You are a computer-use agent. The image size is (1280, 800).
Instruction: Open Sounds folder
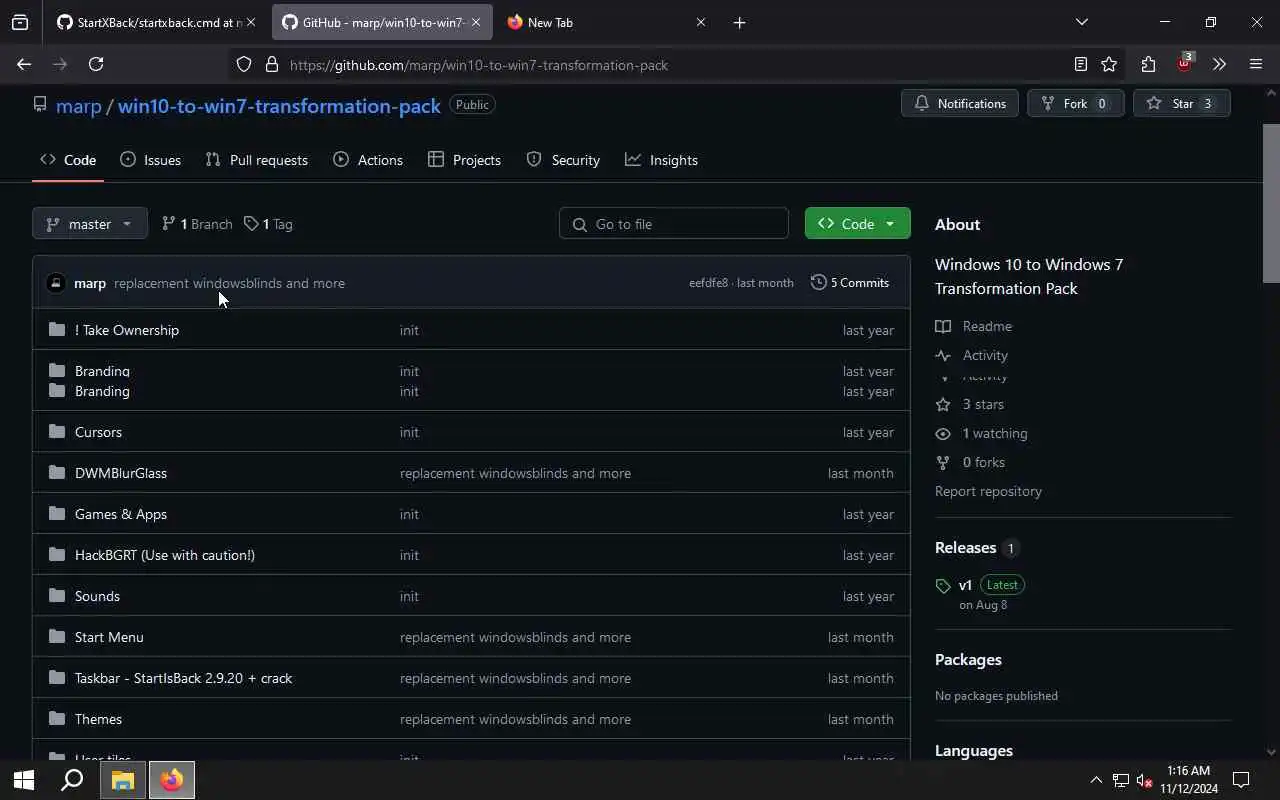(x=97, y=596)
